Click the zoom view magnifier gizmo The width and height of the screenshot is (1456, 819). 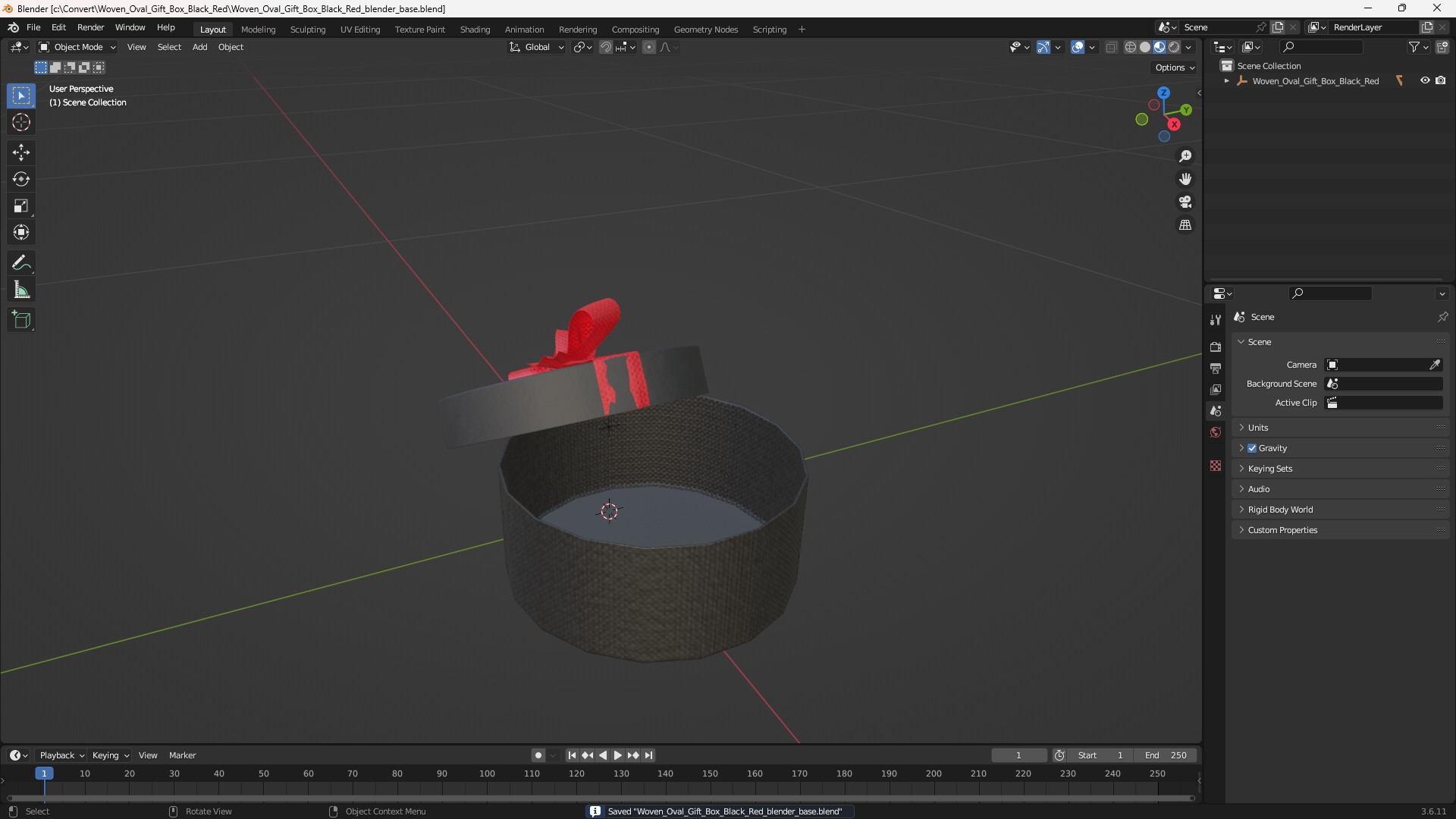coord(1185,156)
